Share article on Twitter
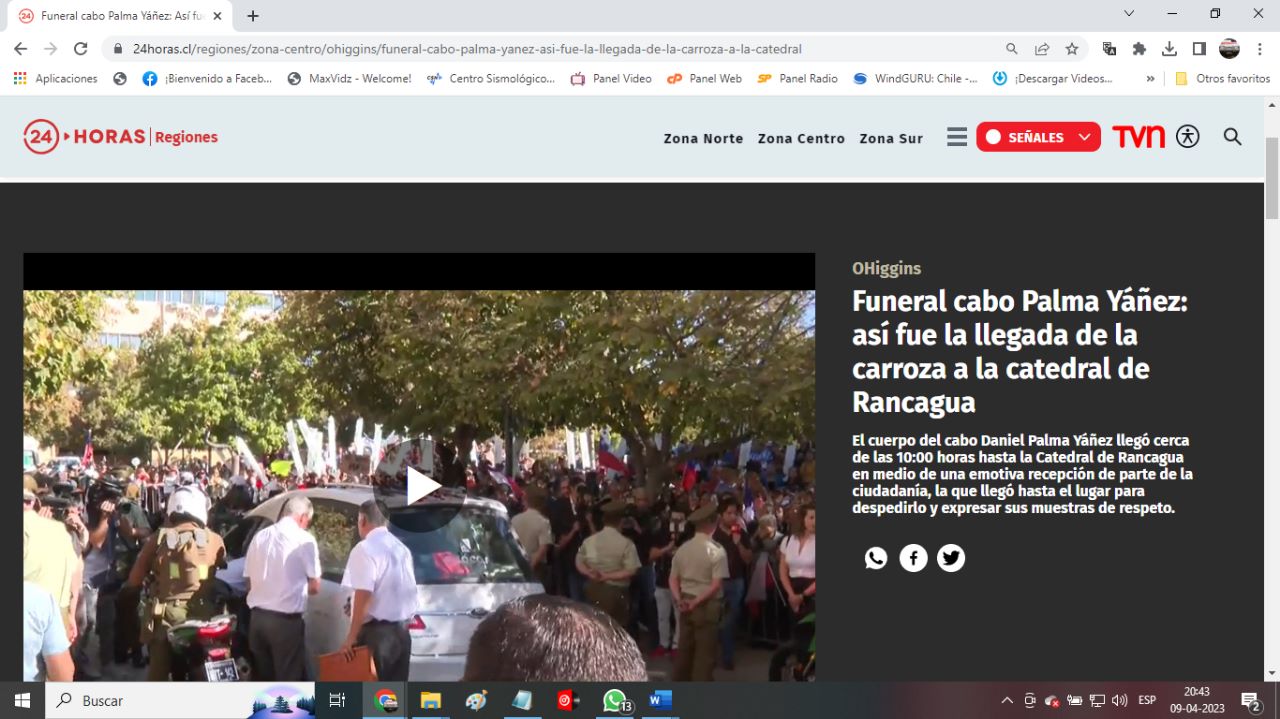 click(951, 558)
